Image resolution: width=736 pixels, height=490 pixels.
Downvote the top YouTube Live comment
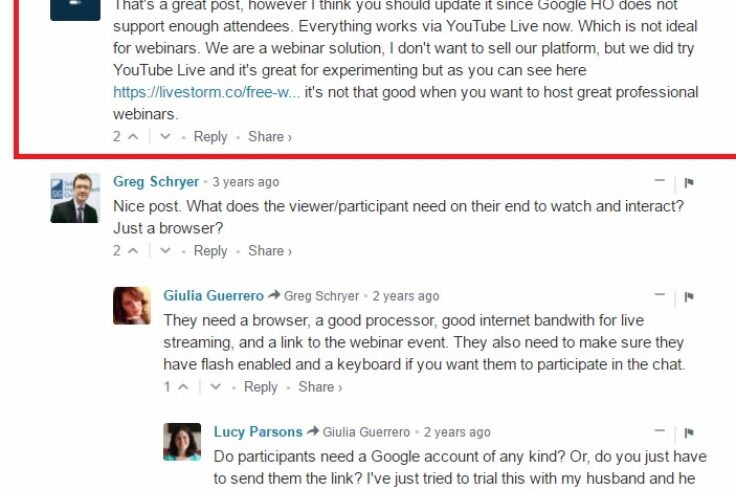(x=165, y=137)
